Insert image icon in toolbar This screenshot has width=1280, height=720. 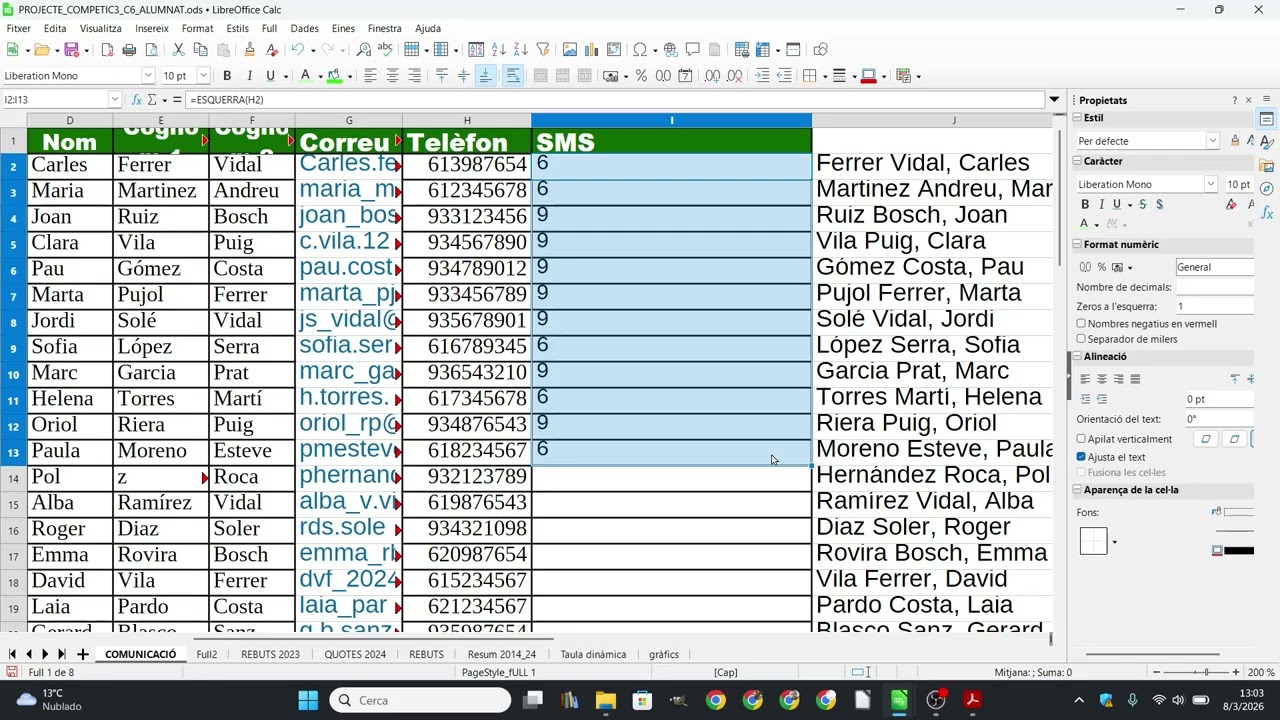570,50
